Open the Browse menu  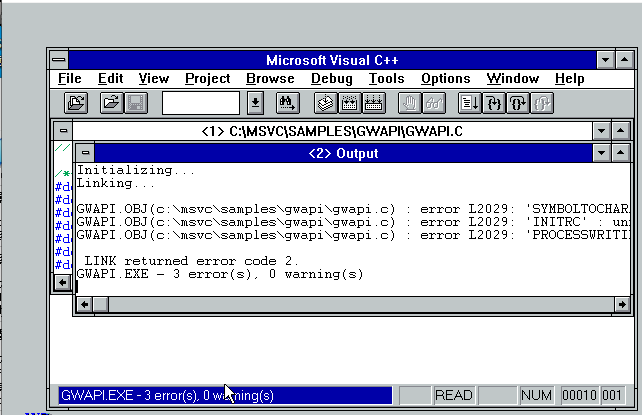[270, 79]
